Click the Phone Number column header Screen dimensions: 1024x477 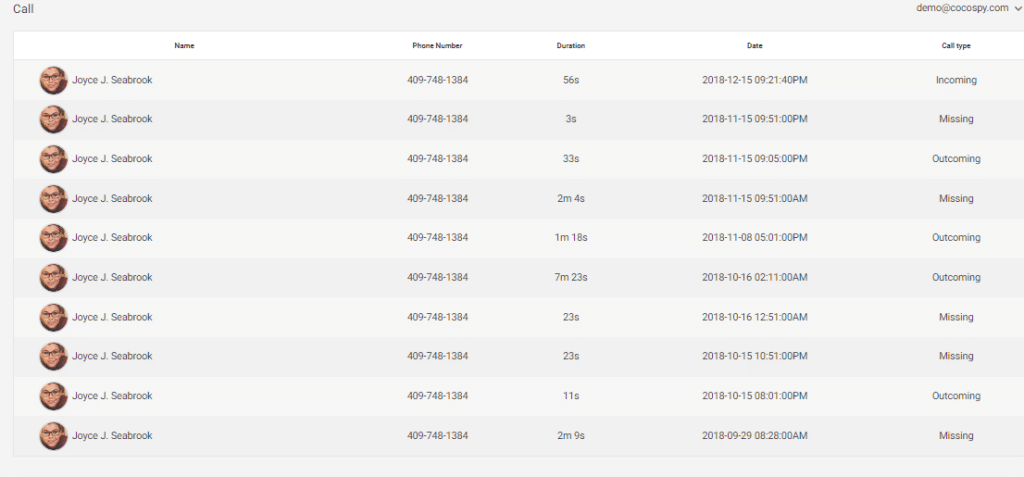click(x=438, y=46)
